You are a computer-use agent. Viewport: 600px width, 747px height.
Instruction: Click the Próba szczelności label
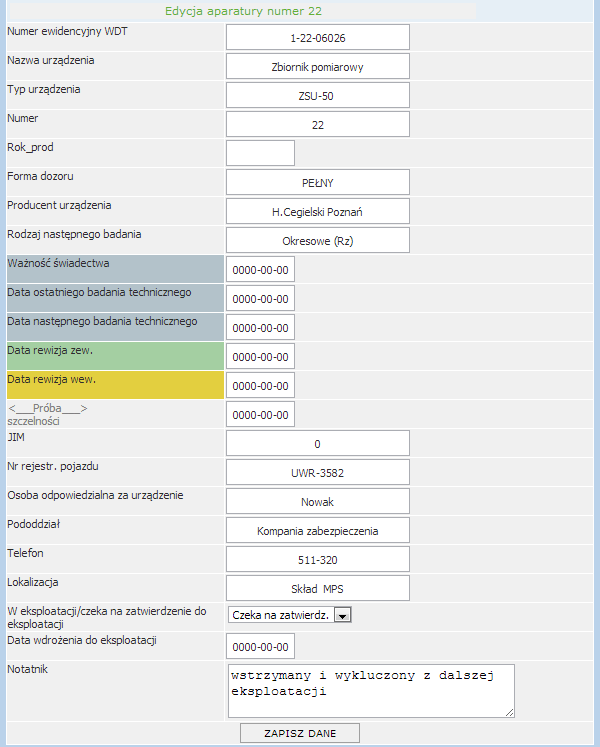point(48,414)
